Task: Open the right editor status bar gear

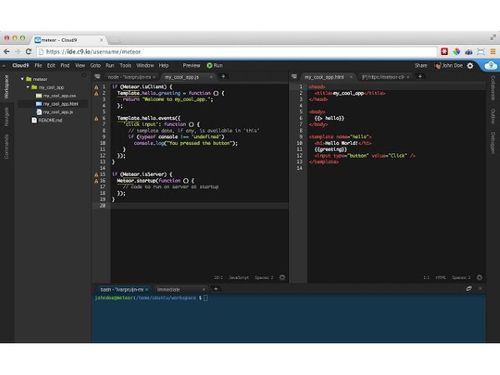Action: click(479, 277)
